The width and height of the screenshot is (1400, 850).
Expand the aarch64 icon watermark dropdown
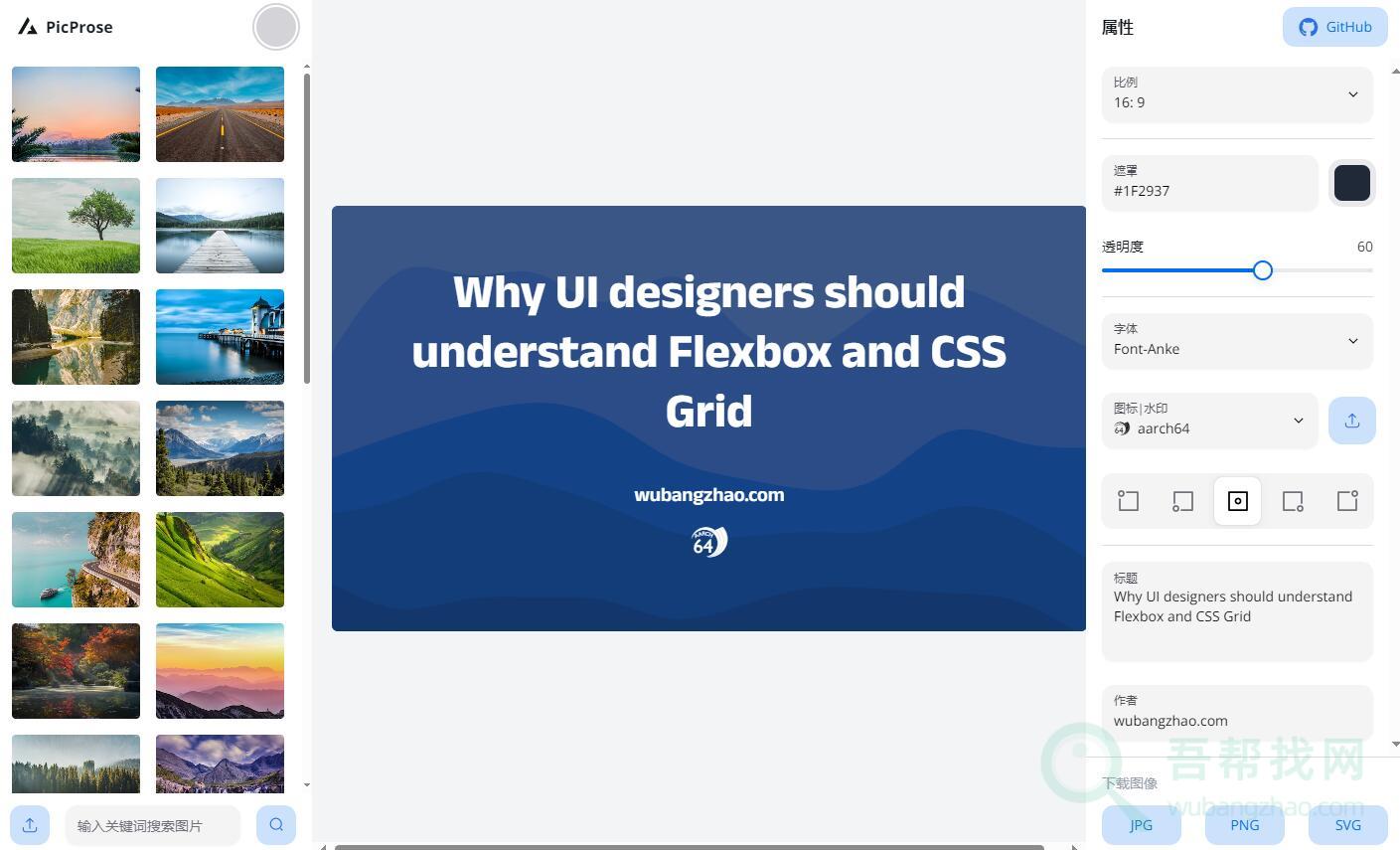pyautogui.click(x=1209, y=421)
